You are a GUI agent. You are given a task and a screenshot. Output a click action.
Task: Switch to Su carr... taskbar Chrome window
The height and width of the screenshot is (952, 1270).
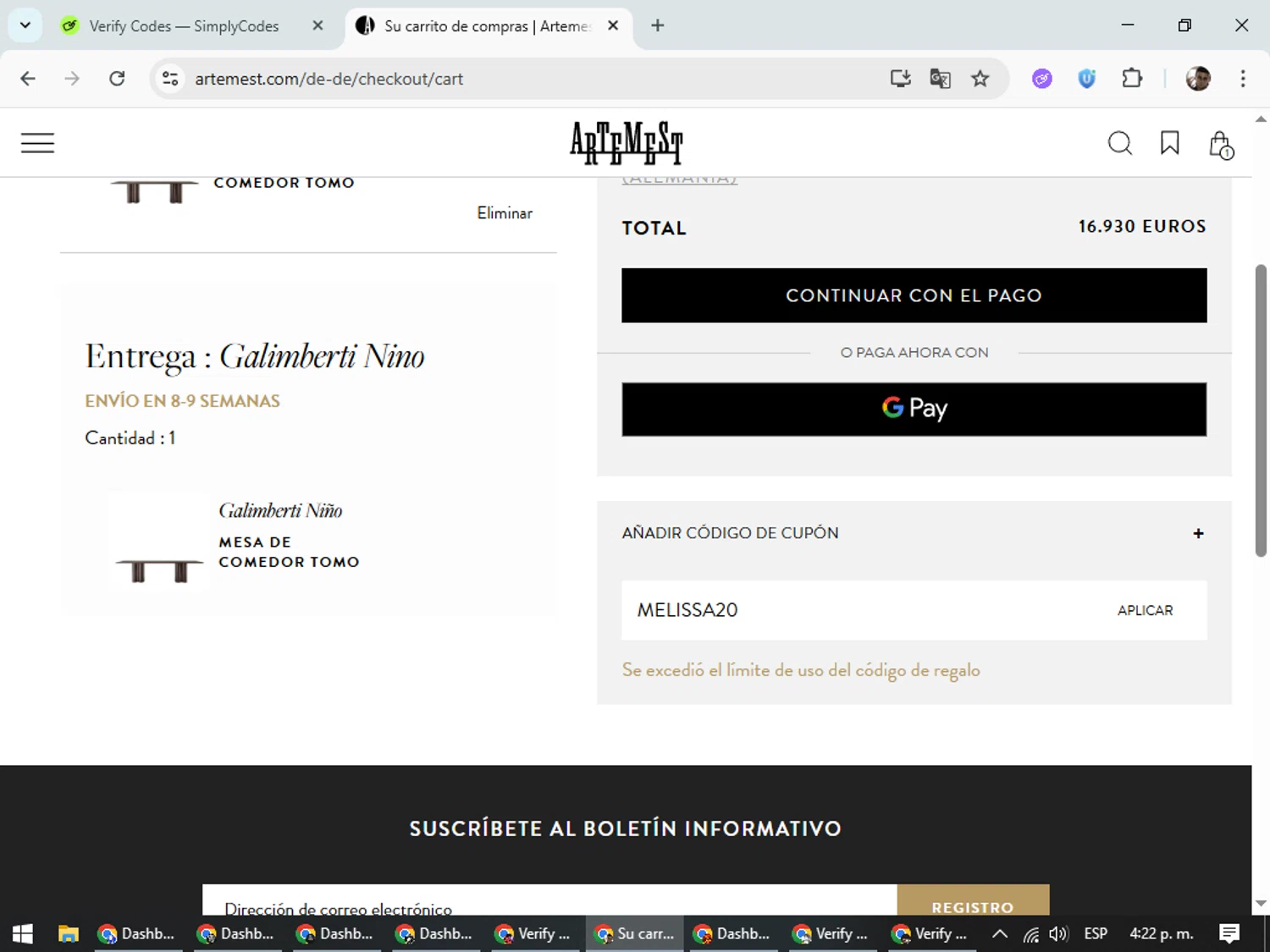[x=635, y=933]
